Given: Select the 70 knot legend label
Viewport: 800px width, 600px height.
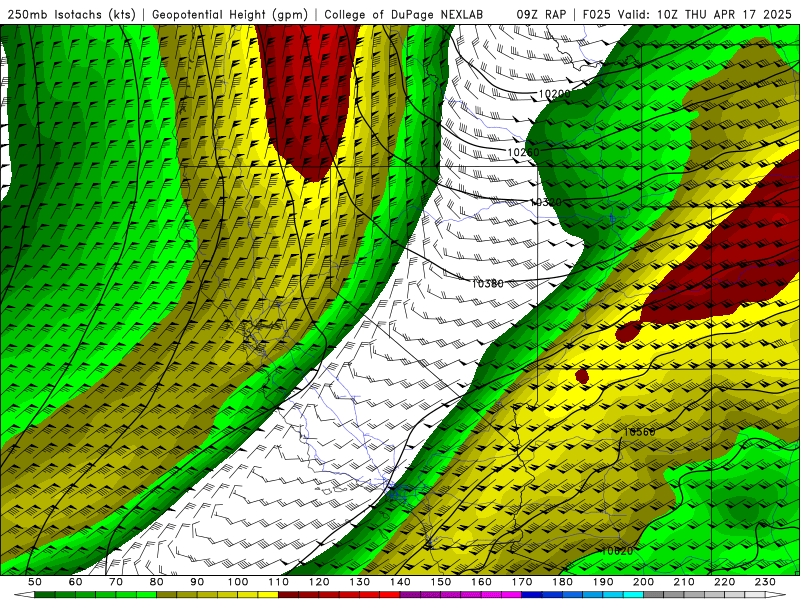Looking at the screenshot, I should click(x=116, y=582).
